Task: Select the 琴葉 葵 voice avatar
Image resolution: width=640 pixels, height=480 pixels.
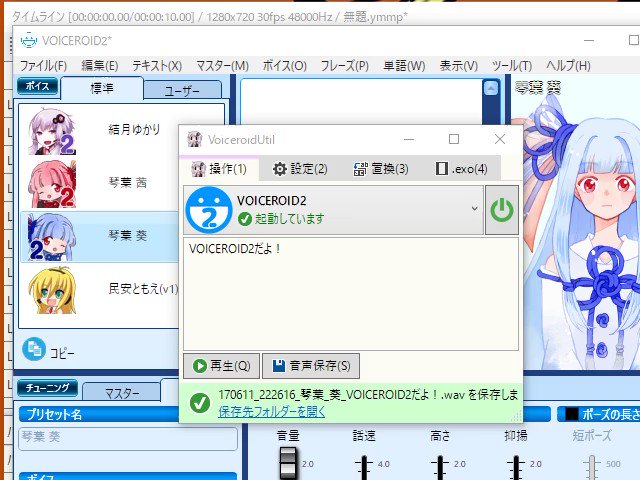Action: [x=52, y=237]
